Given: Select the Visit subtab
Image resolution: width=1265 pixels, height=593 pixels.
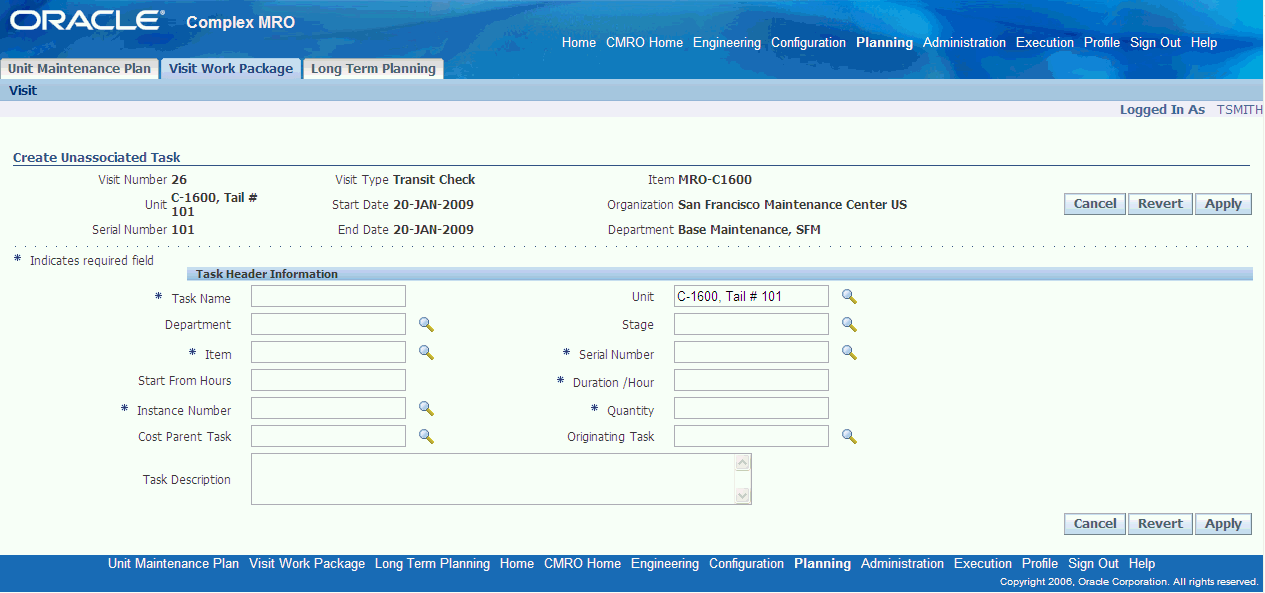Looking at the screenshot, I should [23, 90].
